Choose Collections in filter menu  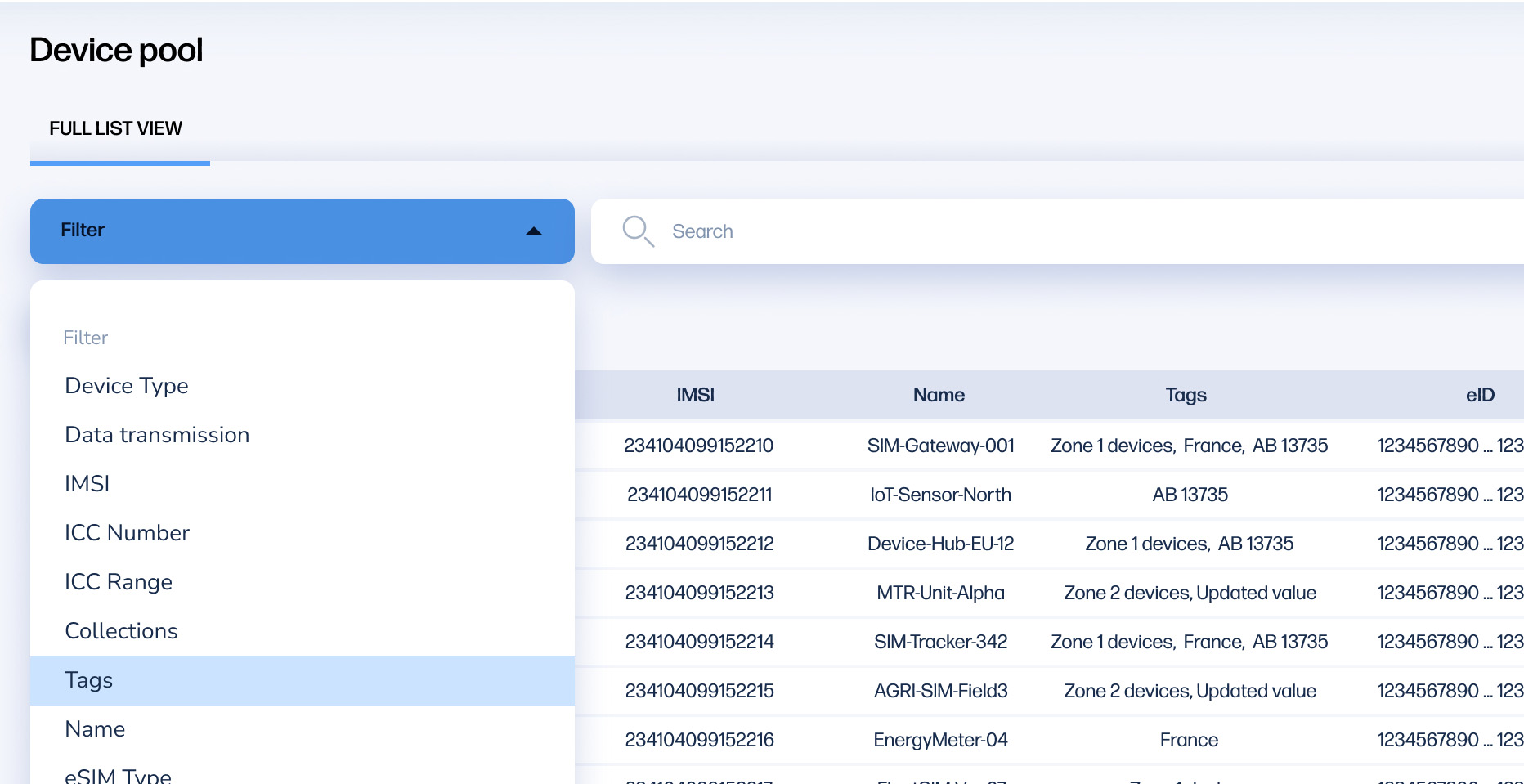tap(121, 631)
